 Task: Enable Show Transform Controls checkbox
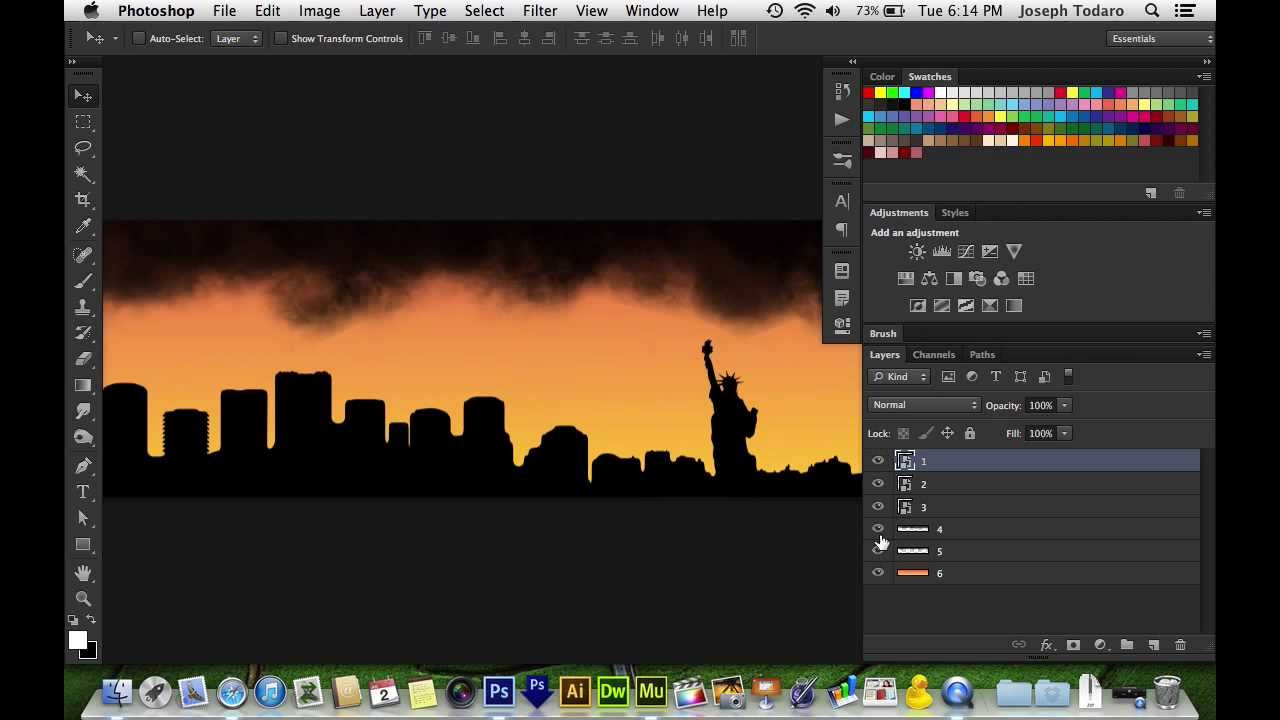281,38
